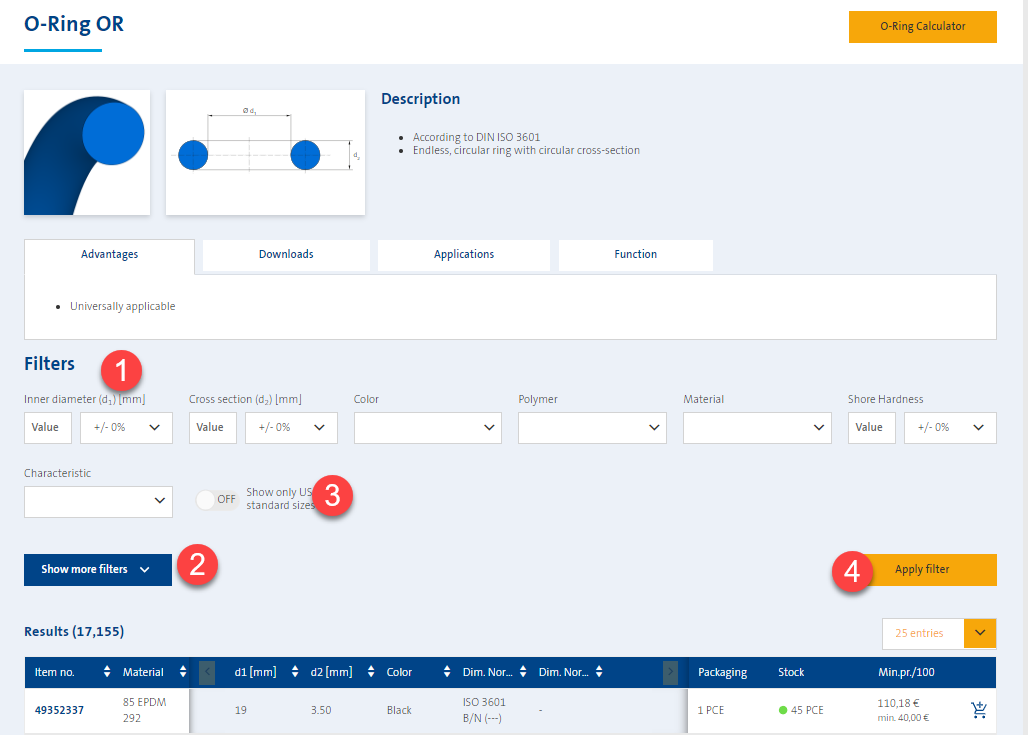The image size is (1028, 735).
Task: Change the 25 entries per page dropdown
Action: (x=938, y=633)
